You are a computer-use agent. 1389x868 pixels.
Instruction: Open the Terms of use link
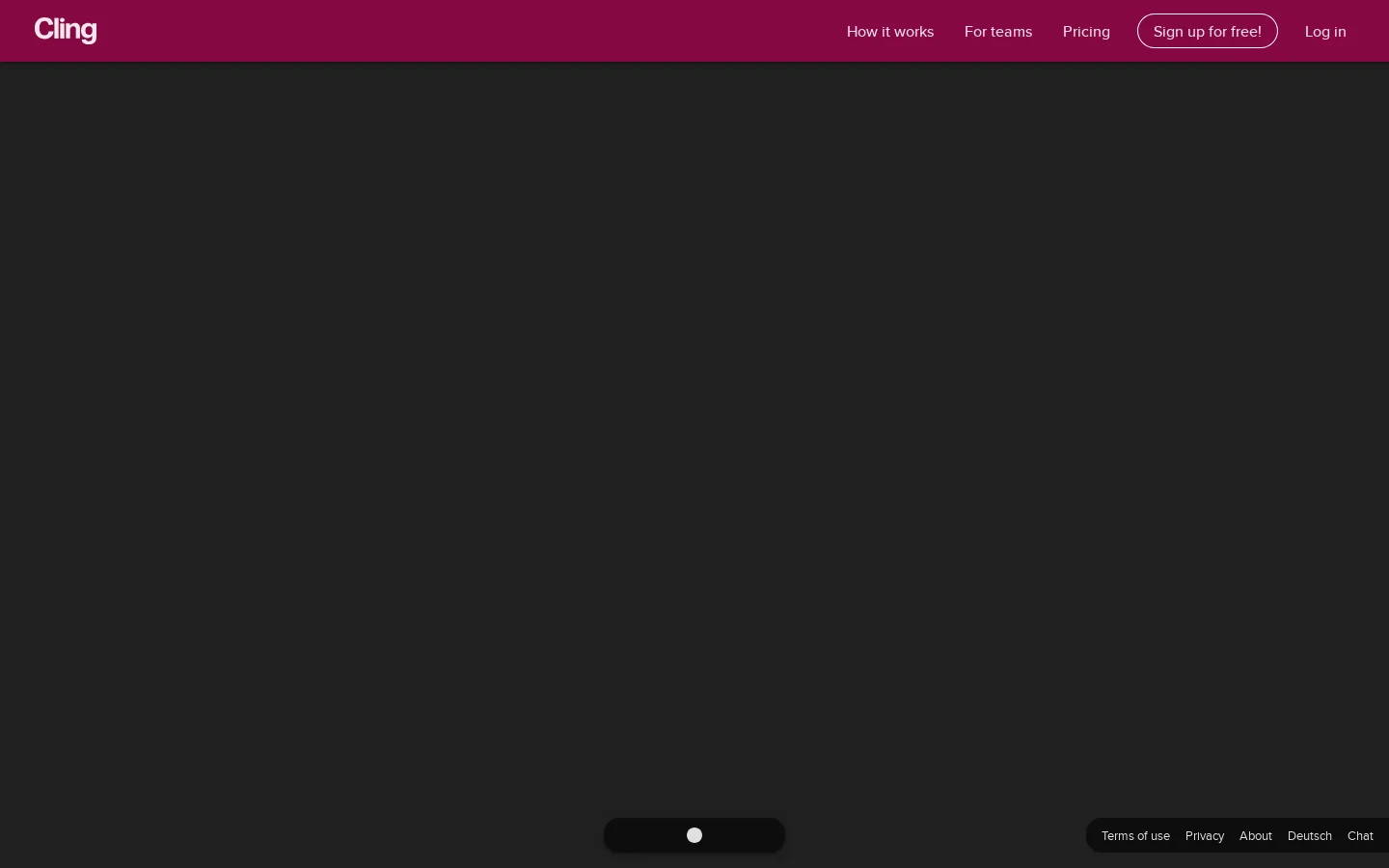coord(1135,836)
